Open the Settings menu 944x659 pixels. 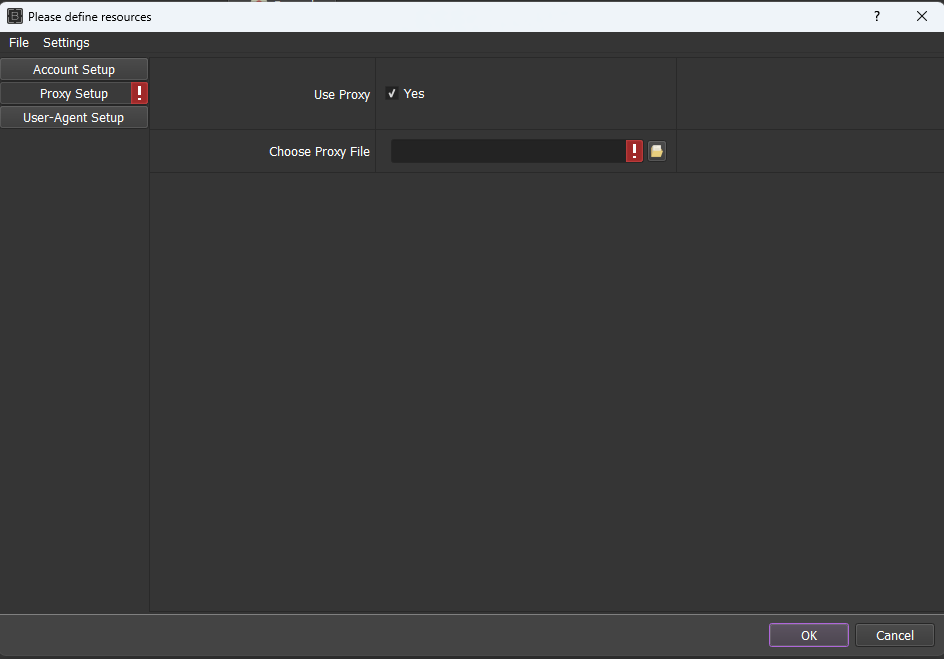tap(66, 43)
